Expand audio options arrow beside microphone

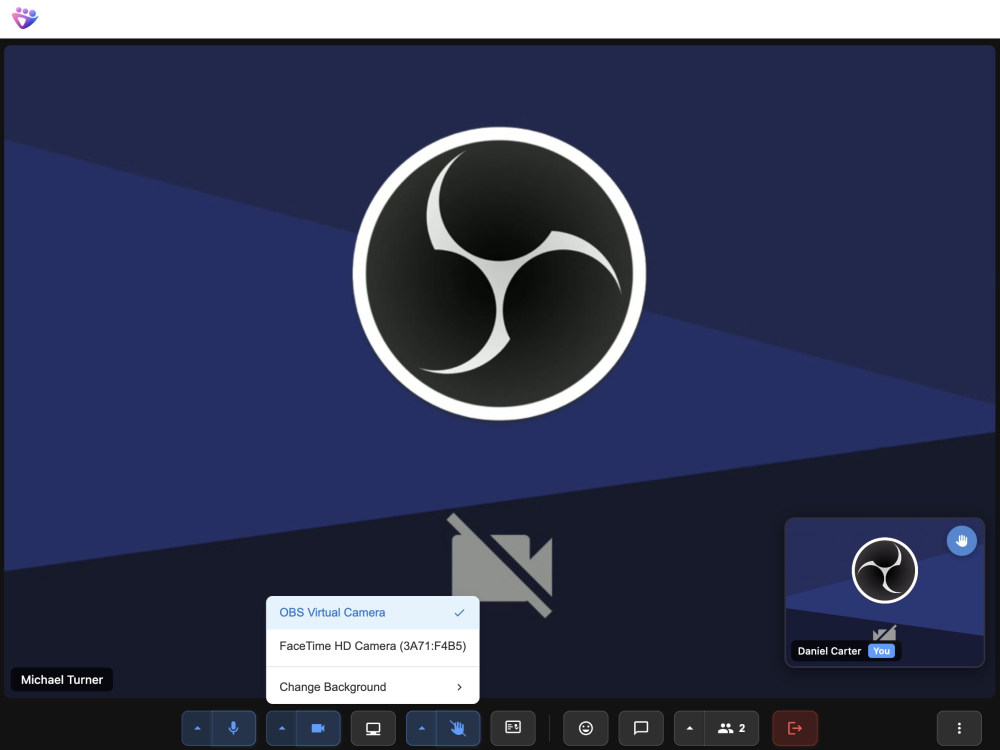[x=197, y=728]
